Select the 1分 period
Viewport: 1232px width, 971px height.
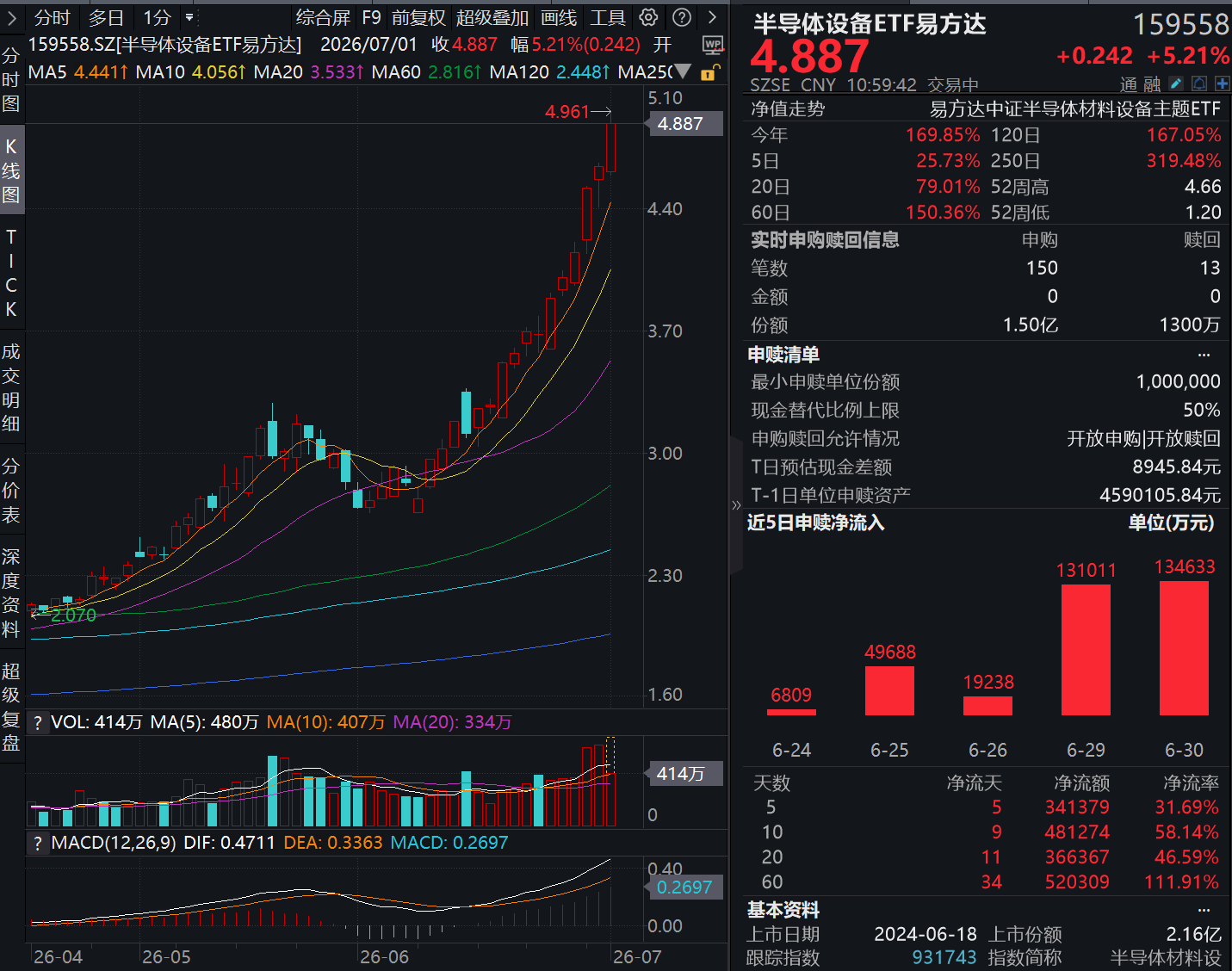(157, 17)
